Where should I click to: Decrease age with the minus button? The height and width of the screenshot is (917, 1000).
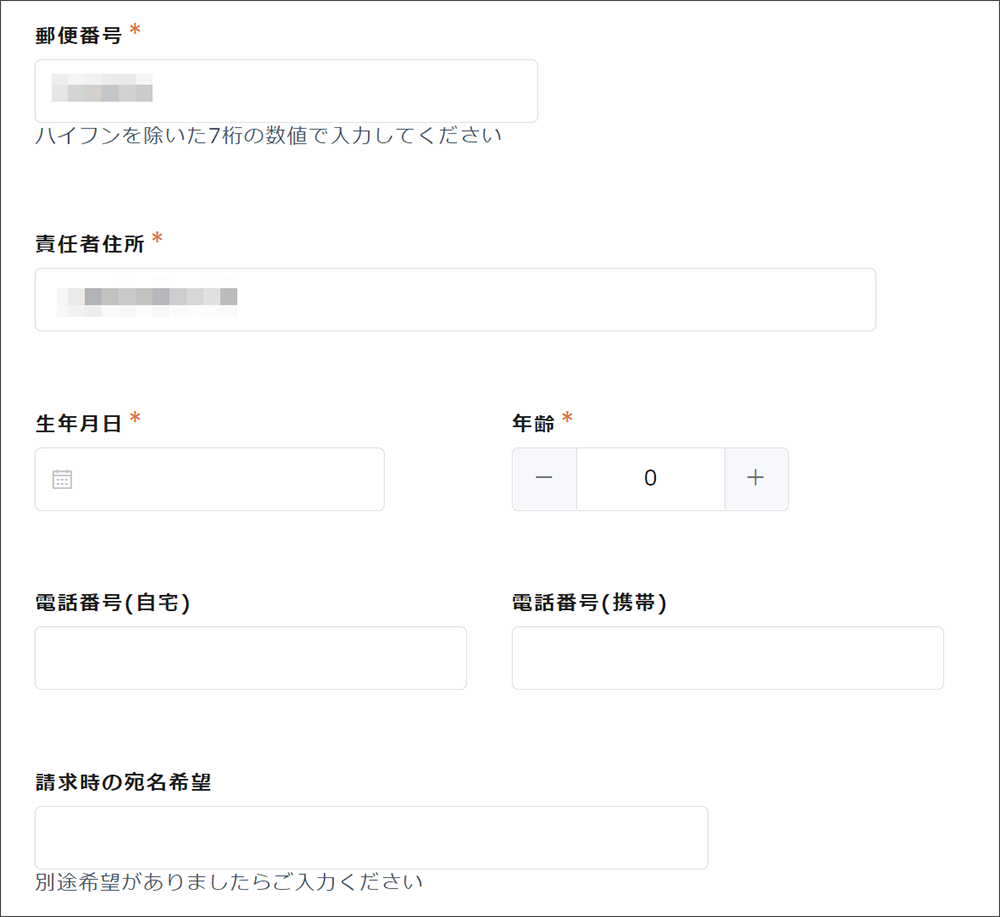click(x=544, y=479)
